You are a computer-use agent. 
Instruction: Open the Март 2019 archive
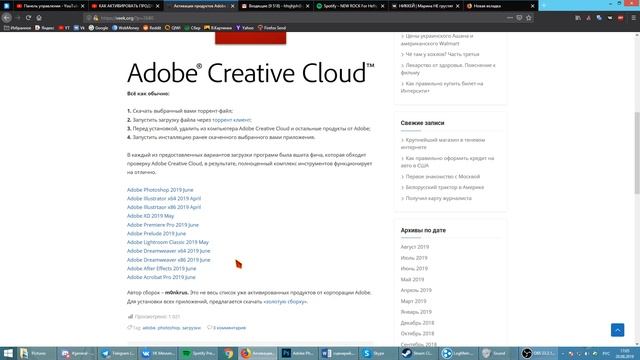[x=413, y=301]
